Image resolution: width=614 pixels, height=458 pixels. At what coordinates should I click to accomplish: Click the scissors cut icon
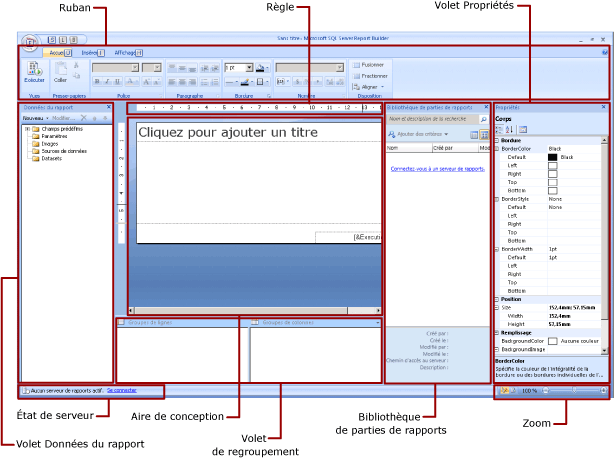76,65
